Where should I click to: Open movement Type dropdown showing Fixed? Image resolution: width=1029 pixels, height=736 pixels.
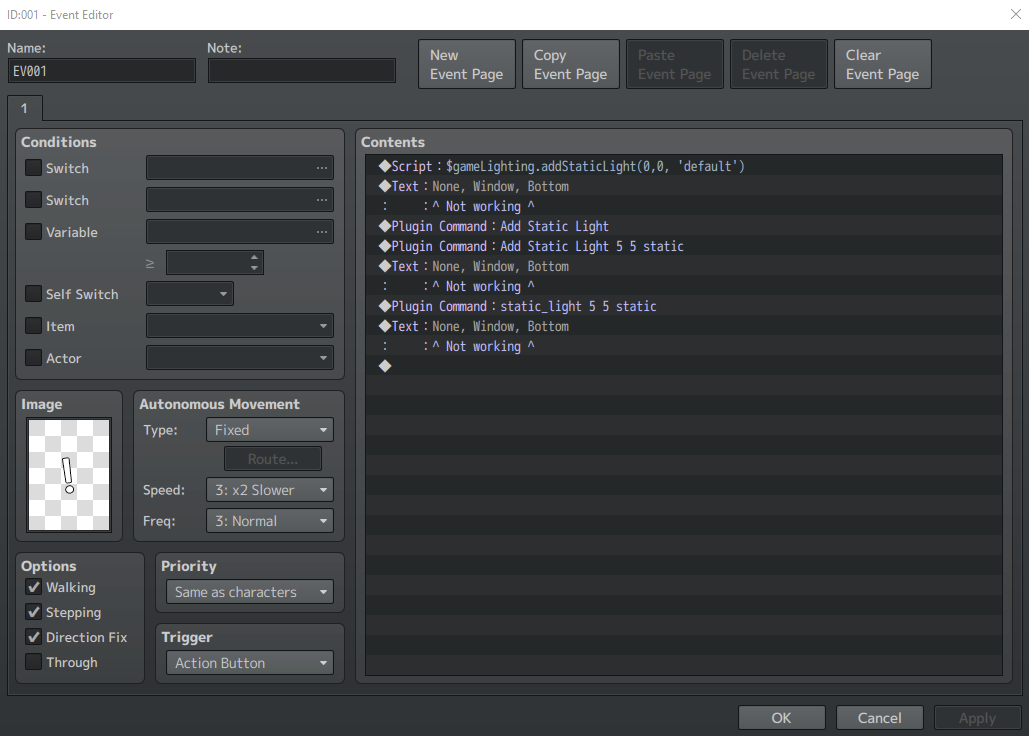click(x=270, y=430)
